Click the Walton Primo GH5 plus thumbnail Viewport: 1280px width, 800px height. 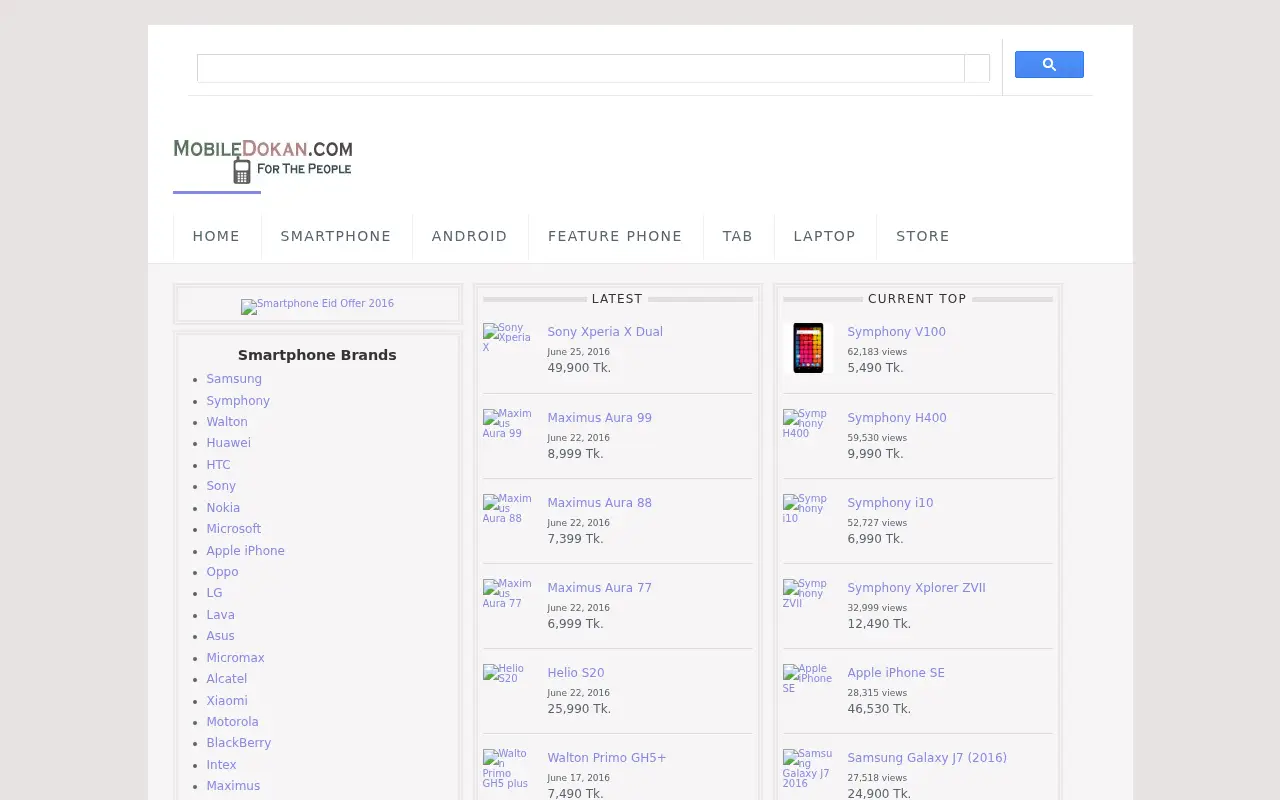click(x=506, y=768)
